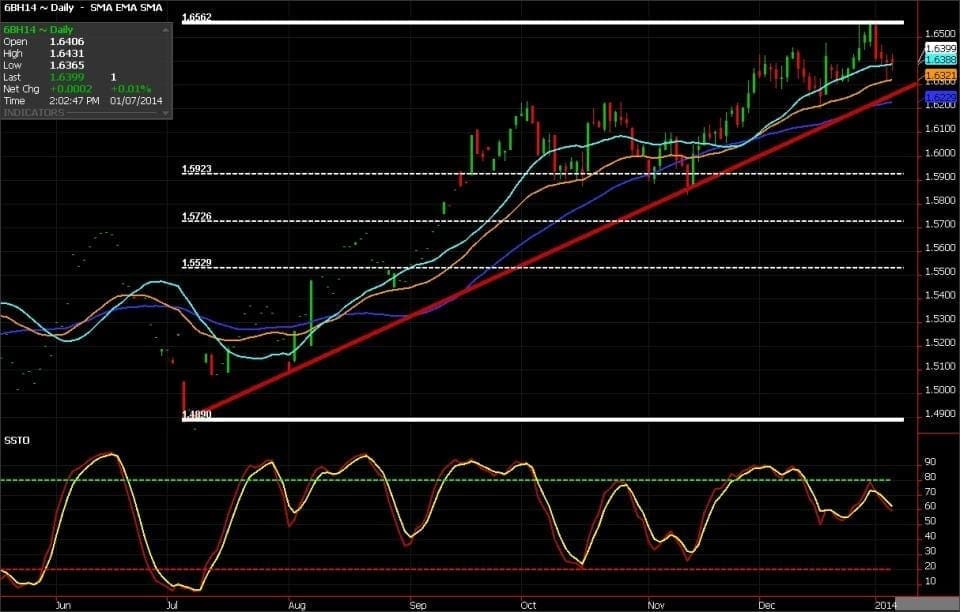Click the stochastic 80 level axis label

[x=929, y=478]
